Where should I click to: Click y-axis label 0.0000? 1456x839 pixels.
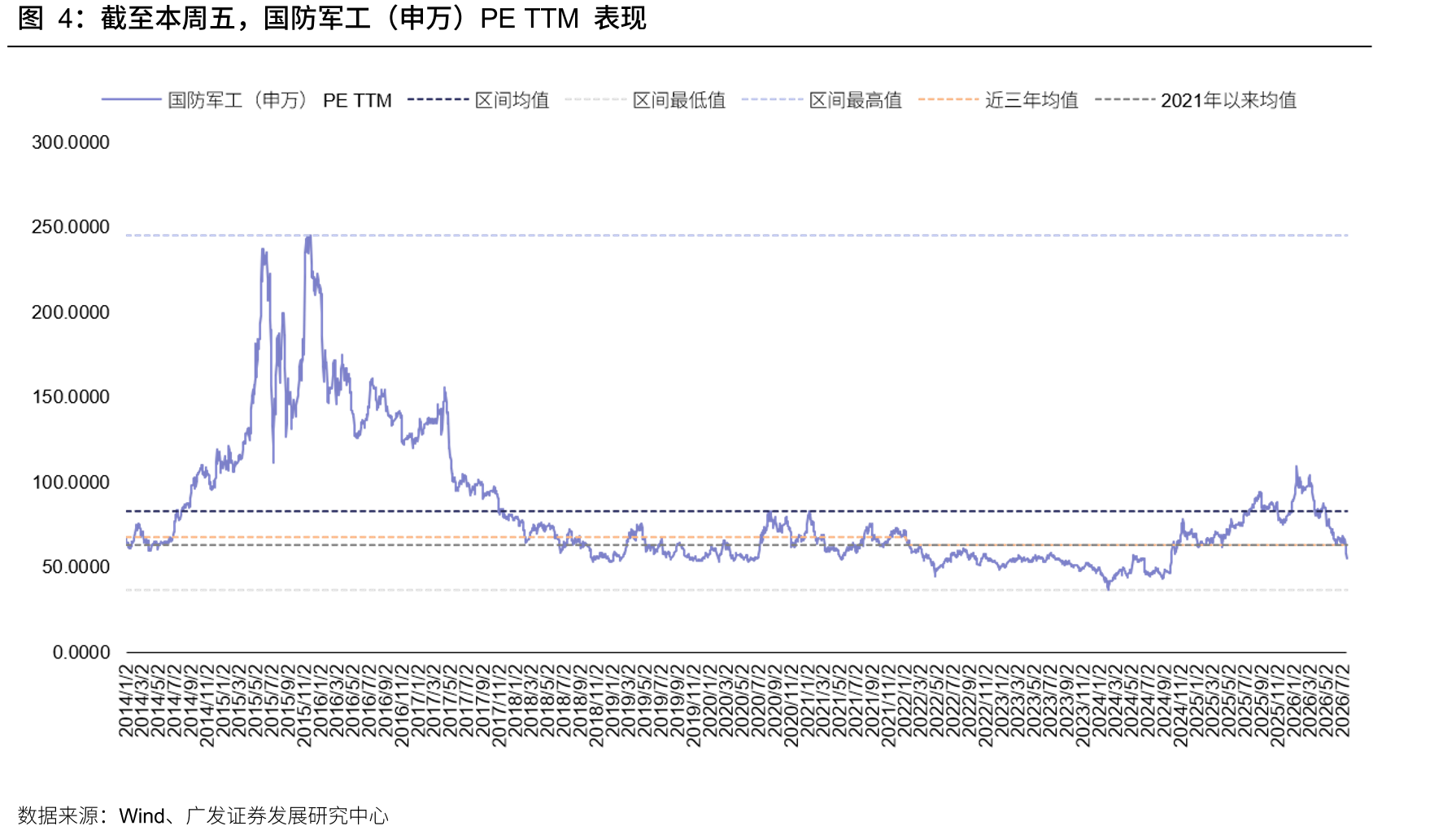[x=81, y=653]
